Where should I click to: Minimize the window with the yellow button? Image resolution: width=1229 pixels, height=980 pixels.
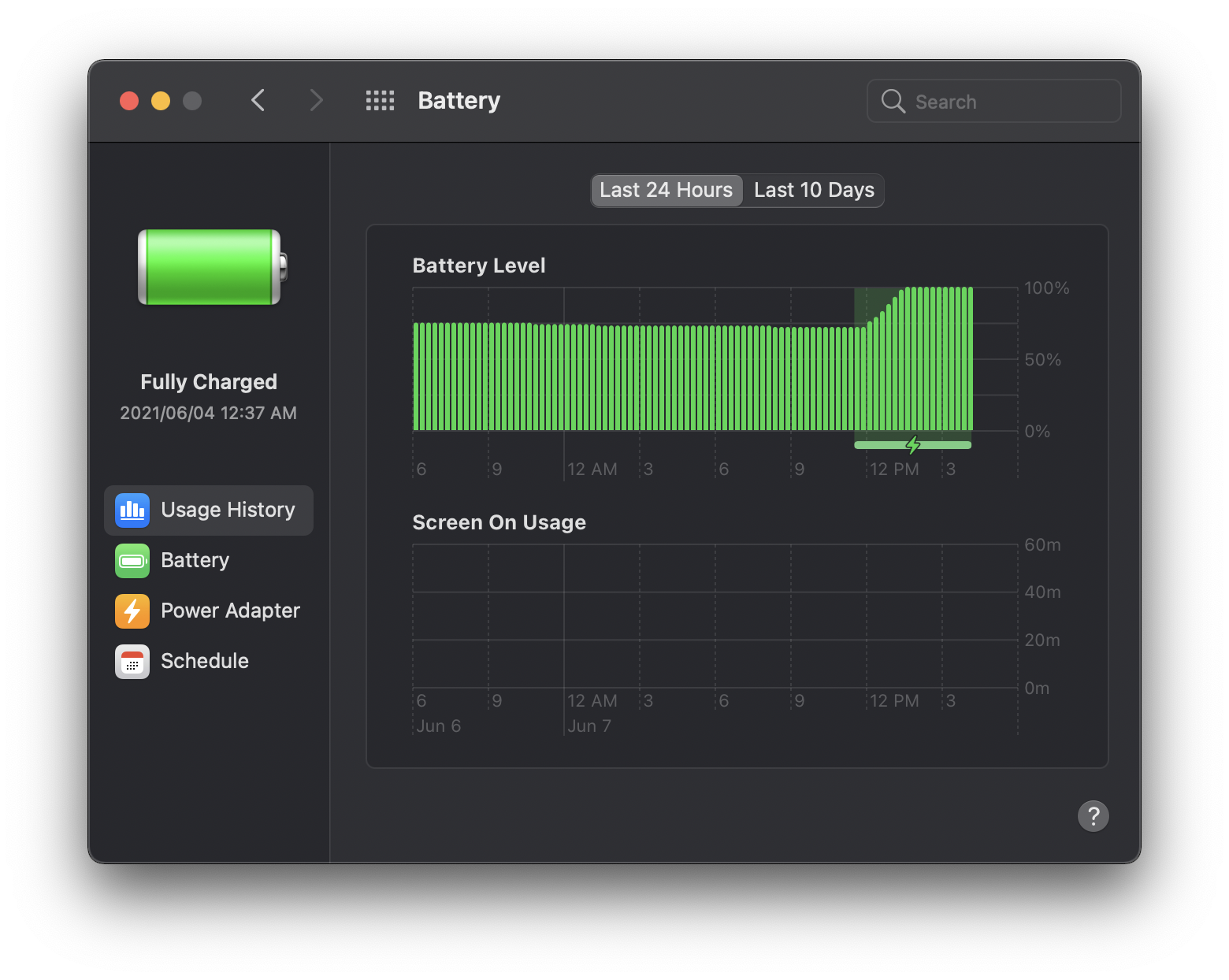(161, 101)
